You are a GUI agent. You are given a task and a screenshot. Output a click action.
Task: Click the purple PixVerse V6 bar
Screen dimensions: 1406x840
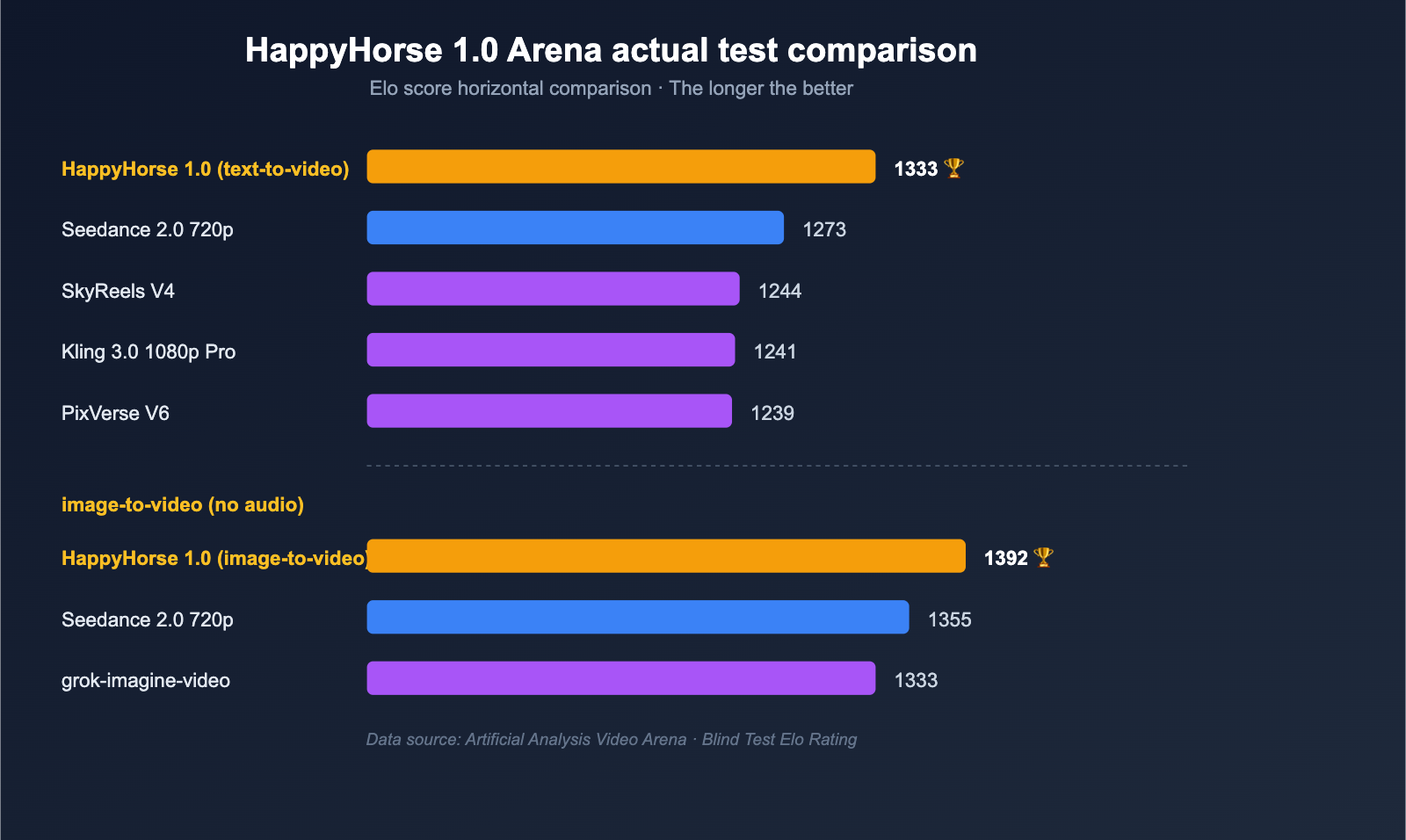tap(548, 411)
